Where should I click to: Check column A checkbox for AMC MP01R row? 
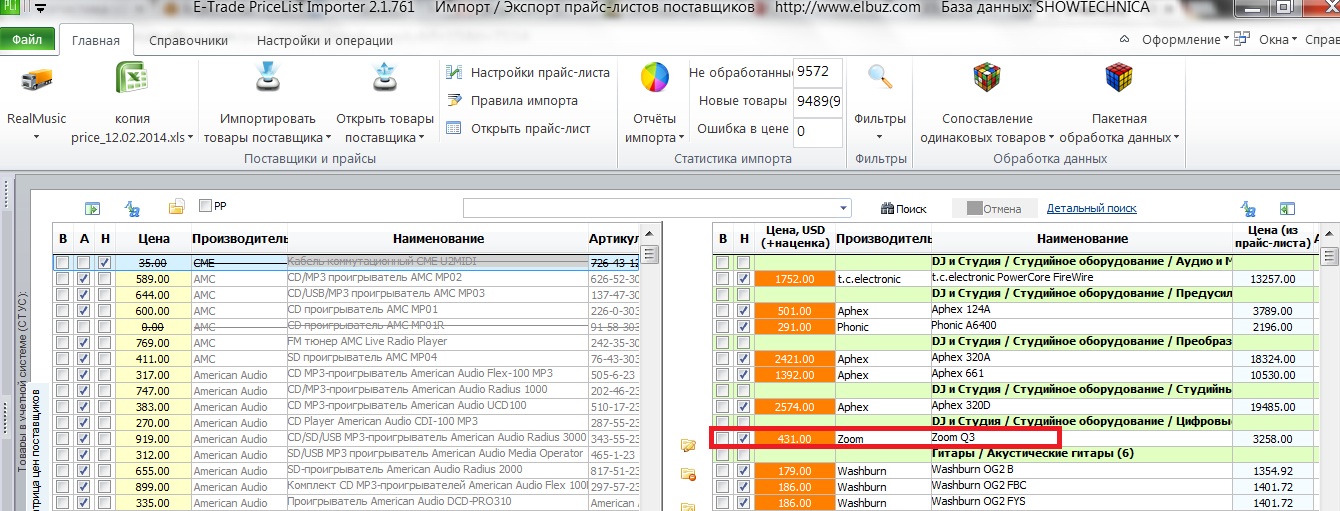tap(84, 327)
